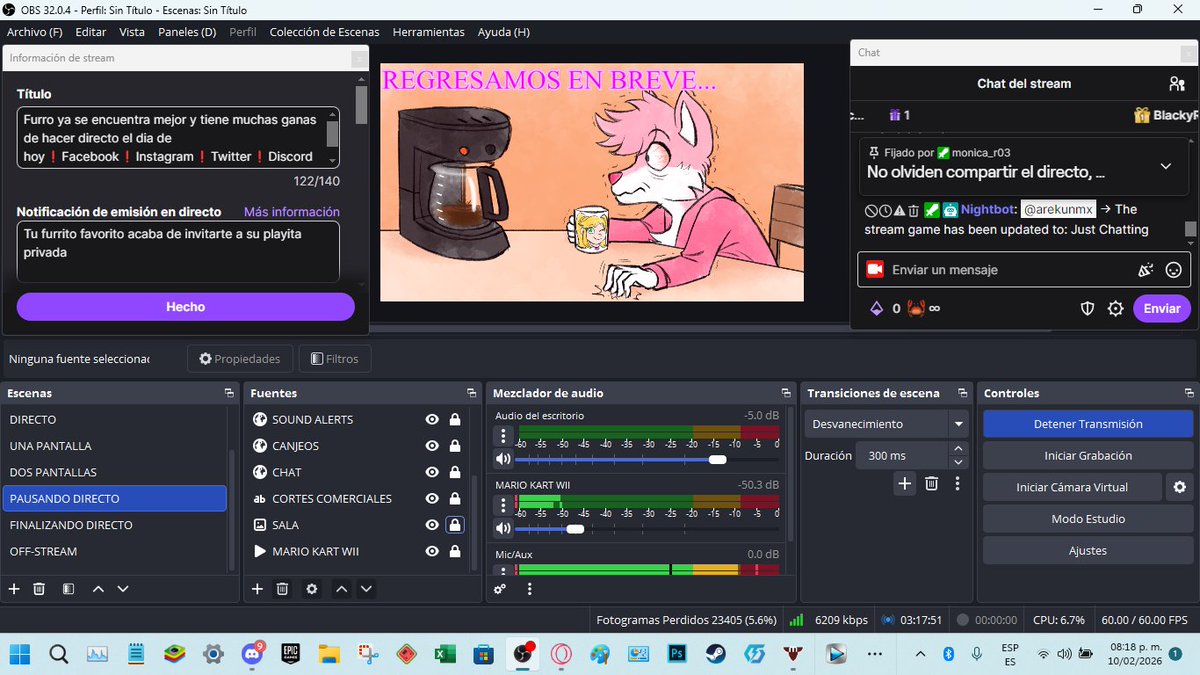1200x675 pixels.
Task: Pop out the Mezclador de audio panel
Action: [784, 393]
